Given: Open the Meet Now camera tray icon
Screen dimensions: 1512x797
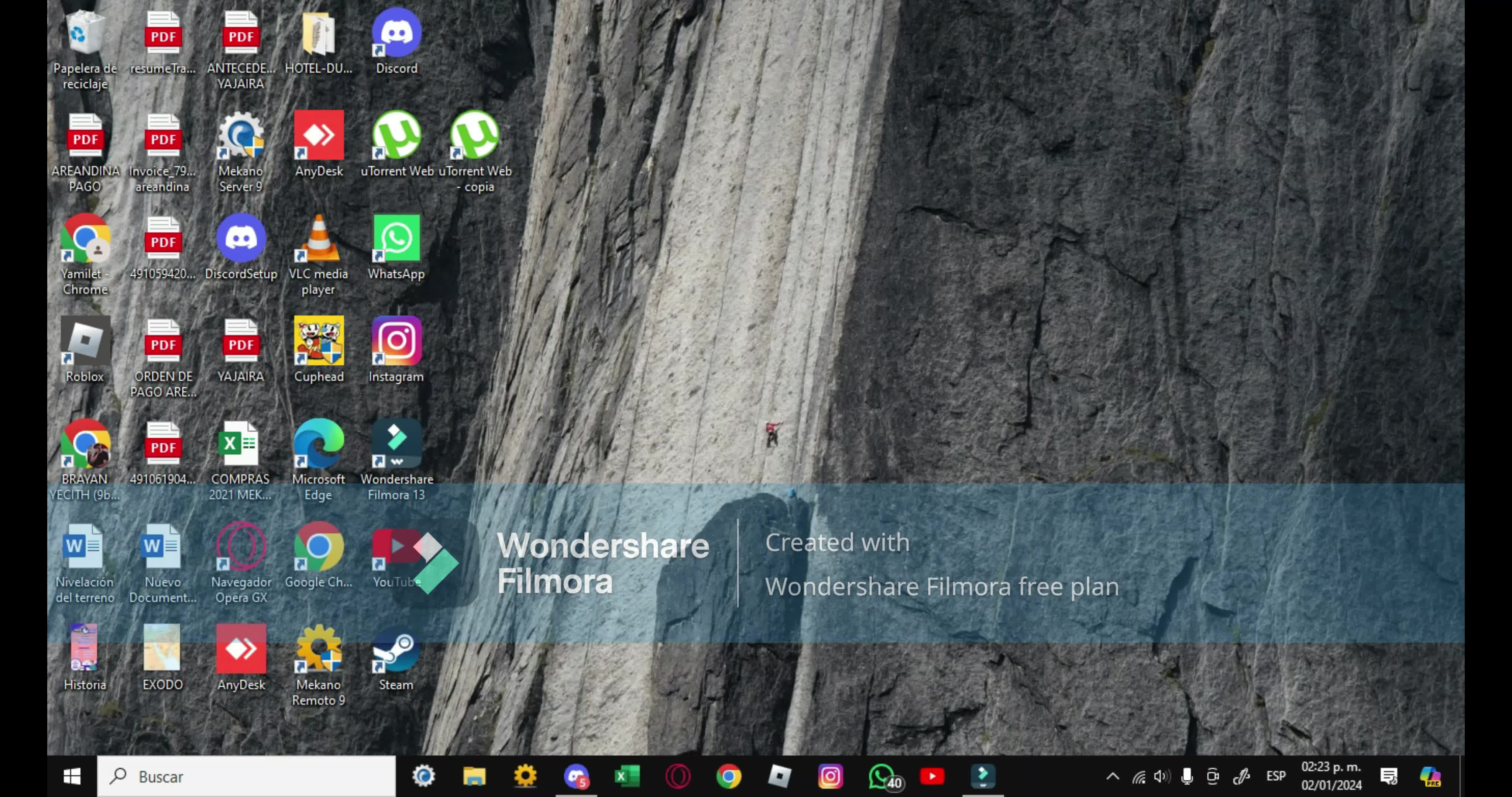Looking at the screenshot, I should 1213,776.
